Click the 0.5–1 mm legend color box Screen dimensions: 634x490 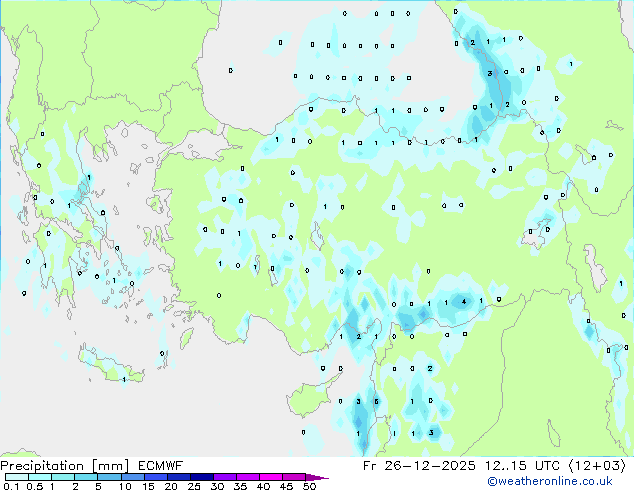(x=40, y=477)
